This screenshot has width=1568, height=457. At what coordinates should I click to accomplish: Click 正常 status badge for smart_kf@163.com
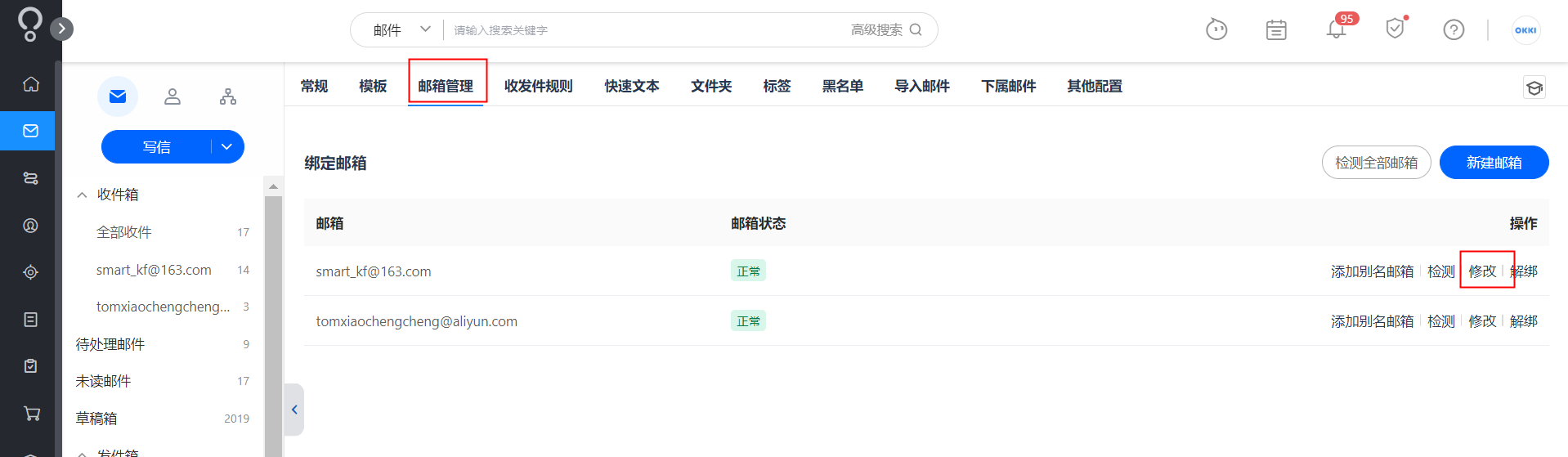point(748,271)
